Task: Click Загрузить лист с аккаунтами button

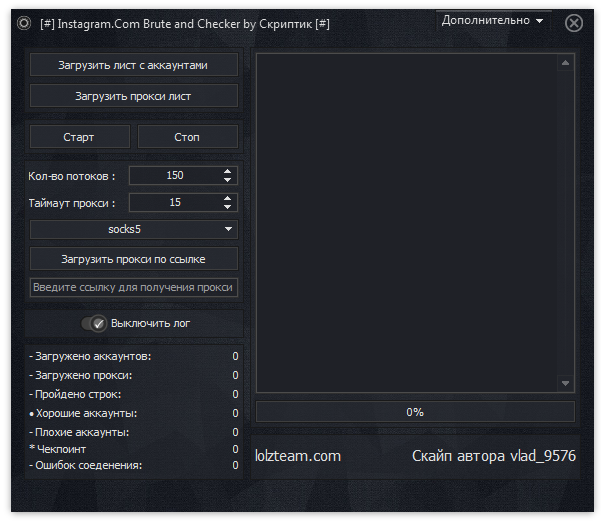Action: point(133,65)
